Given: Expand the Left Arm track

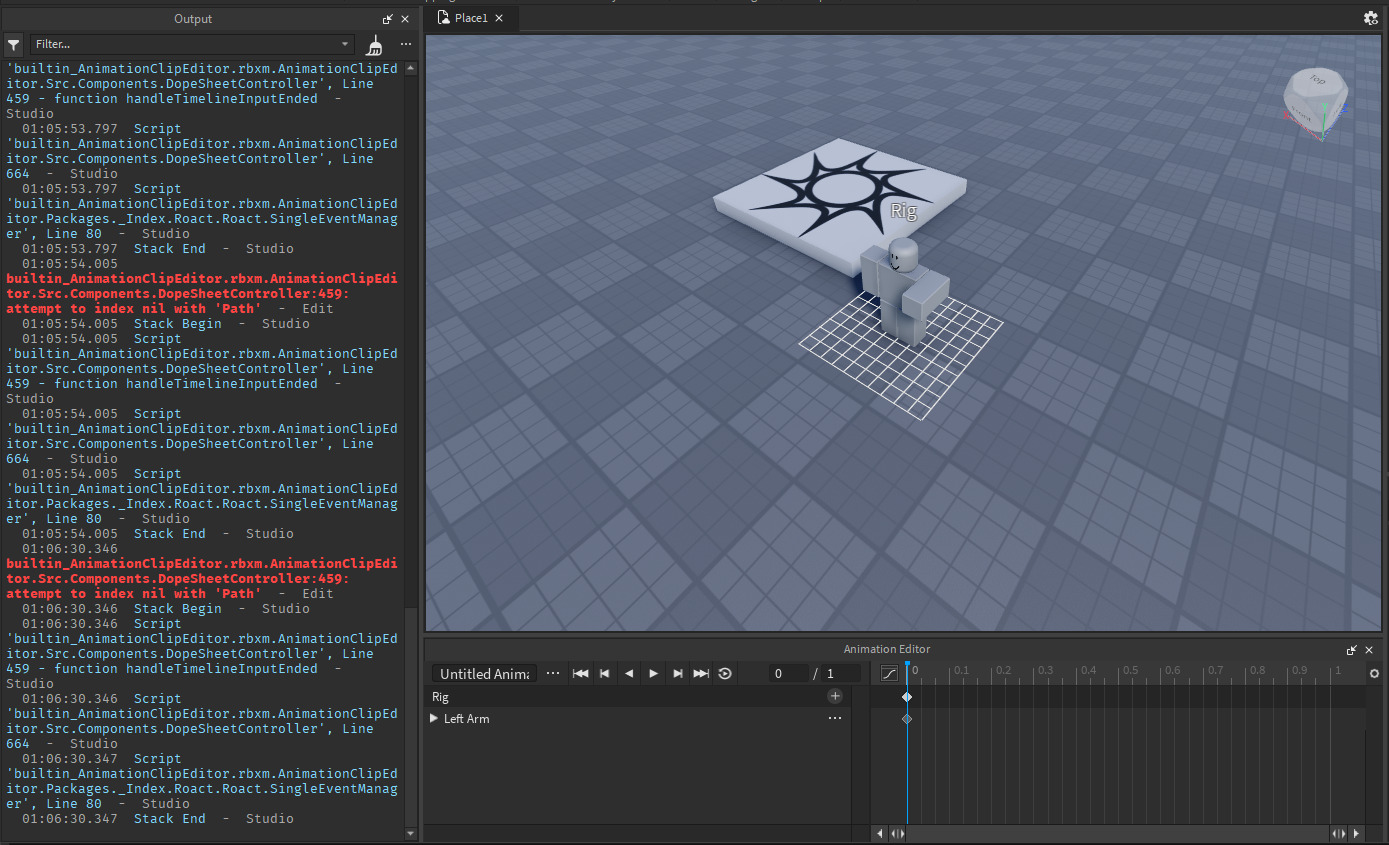Looking at the screenshot, I should [x=435, y=718].
